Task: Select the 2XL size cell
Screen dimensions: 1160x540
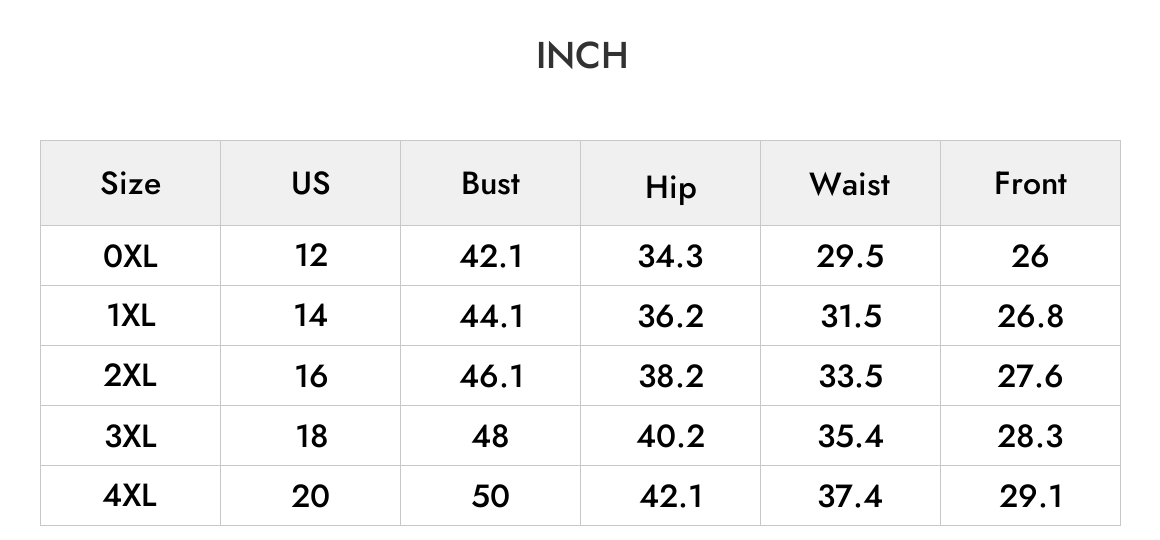Action: [x=130, y=377]
